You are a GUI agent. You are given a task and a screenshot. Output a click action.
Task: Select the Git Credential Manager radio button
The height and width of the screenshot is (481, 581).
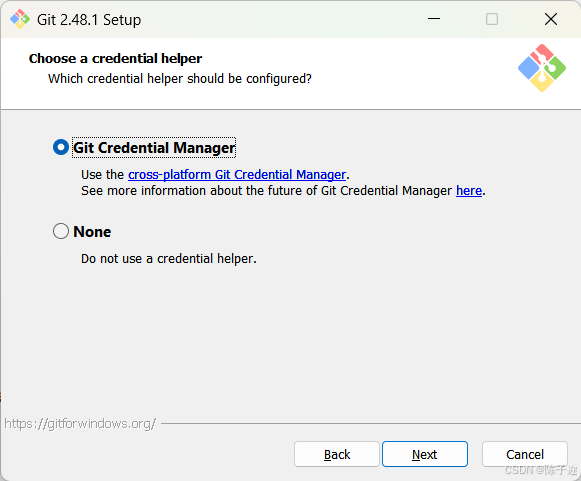click(61, 147)
